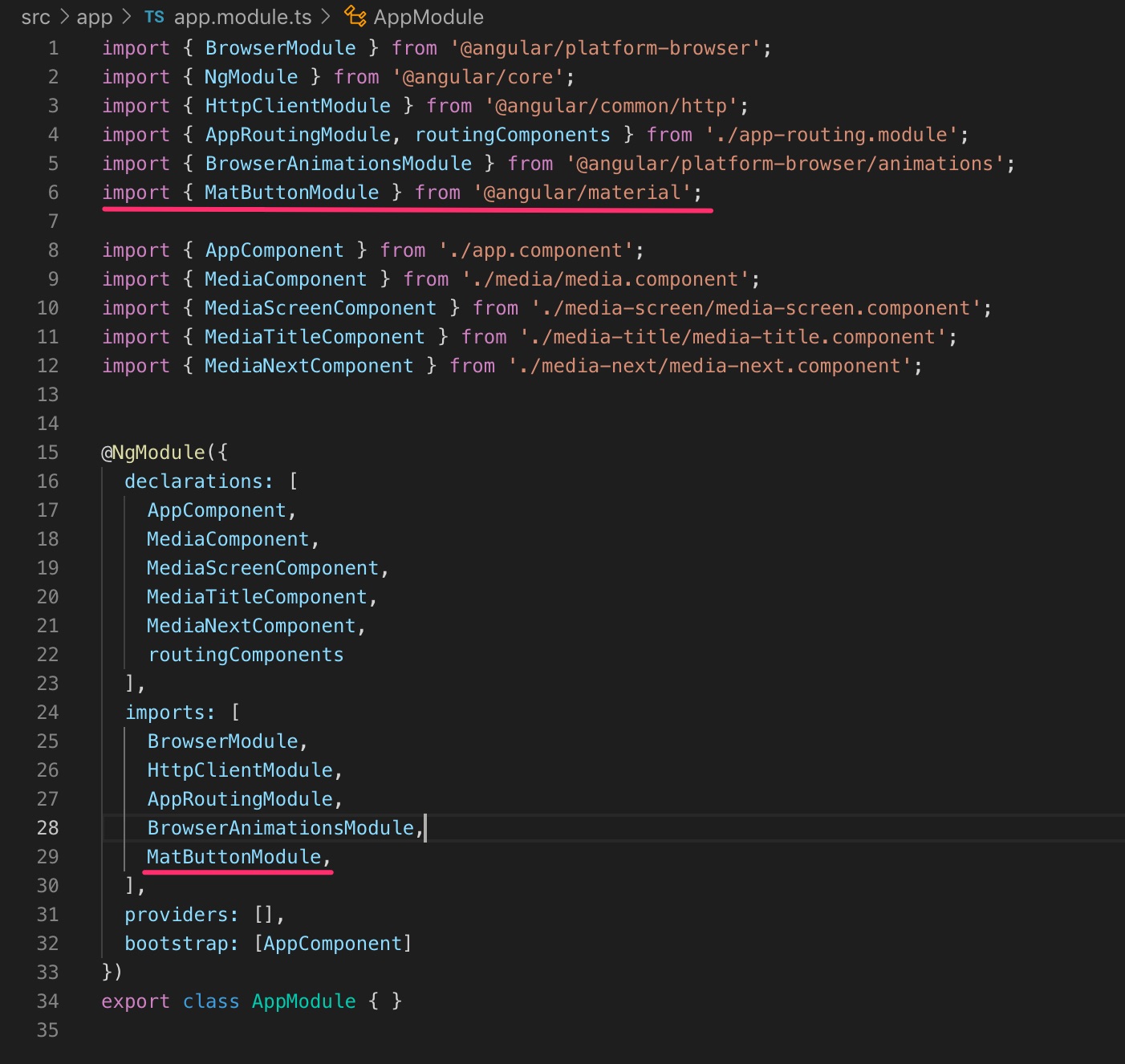Select app.module.ts in the breadcrumb bar
The image size is (1125, 1064).
coord(242,16)
